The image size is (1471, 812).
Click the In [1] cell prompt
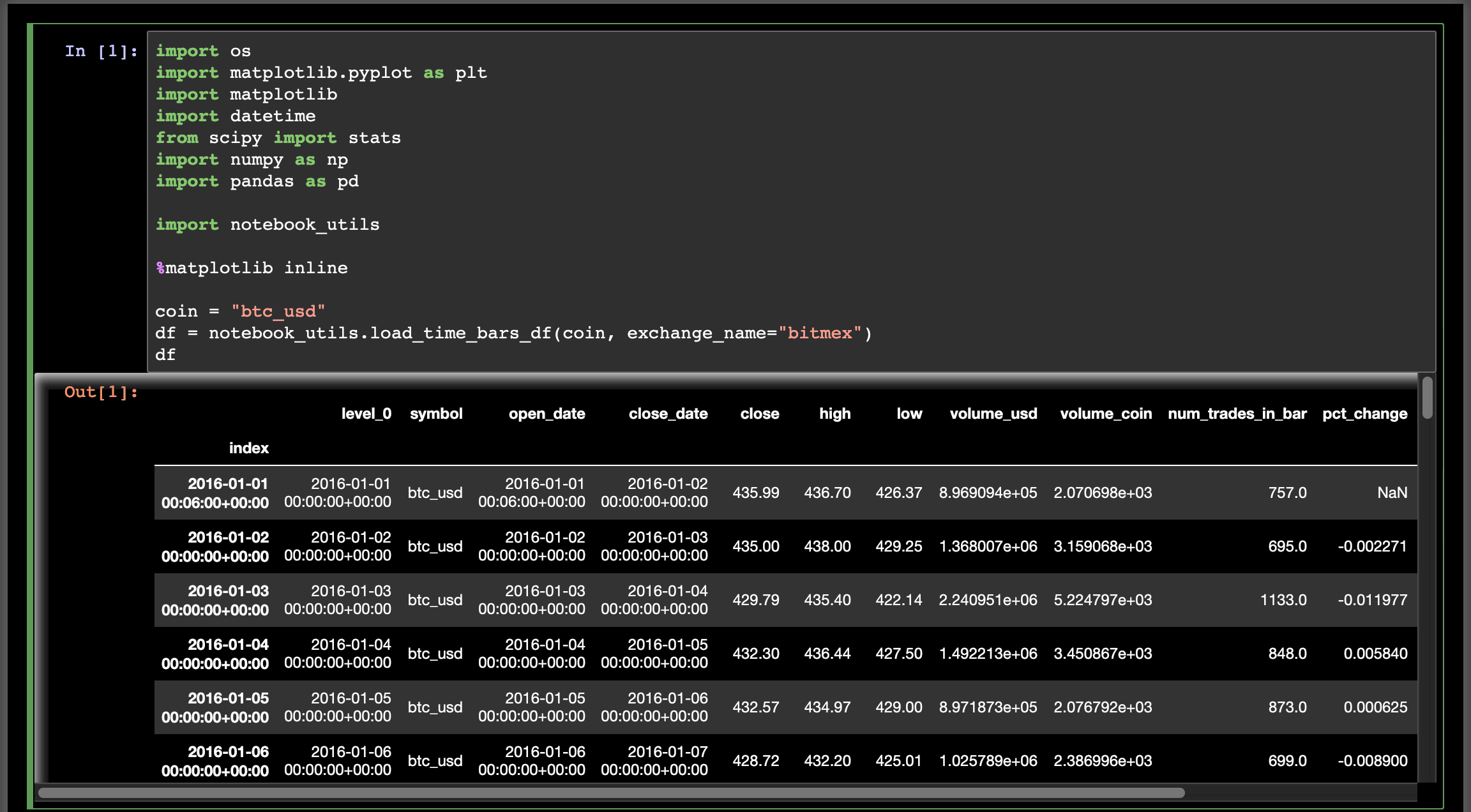point(101,51)
